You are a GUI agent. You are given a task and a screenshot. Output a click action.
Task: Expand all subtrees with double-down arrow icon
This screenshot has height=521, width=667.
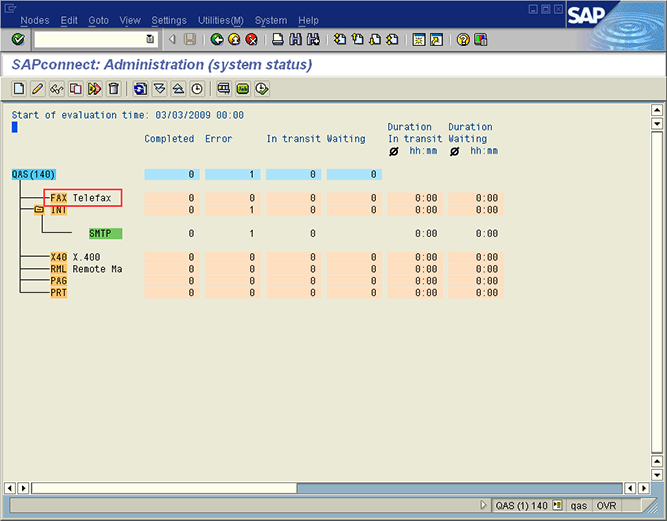159,89
